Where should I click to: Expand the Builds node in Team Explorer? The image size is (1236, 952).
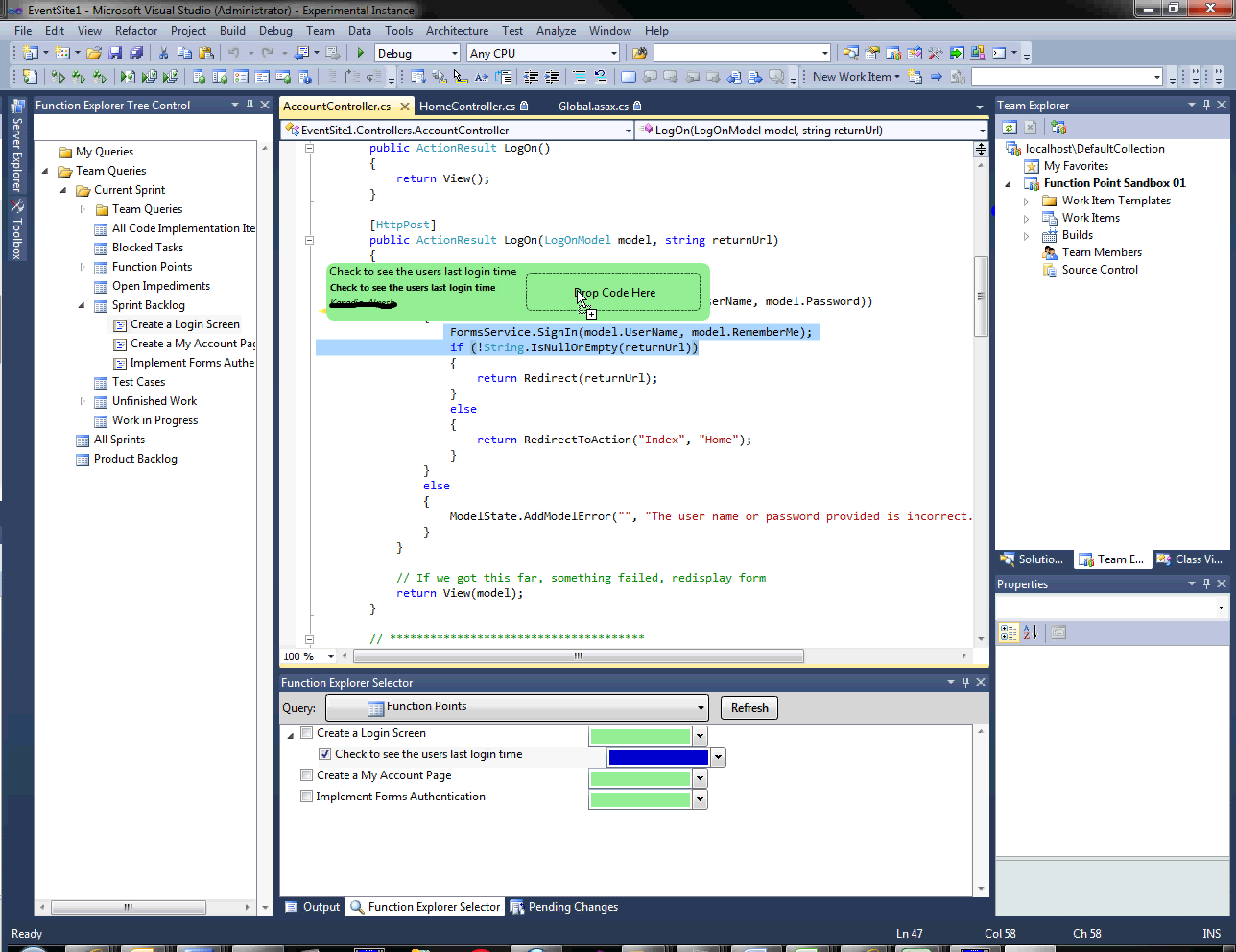(x=1026, y=235)
